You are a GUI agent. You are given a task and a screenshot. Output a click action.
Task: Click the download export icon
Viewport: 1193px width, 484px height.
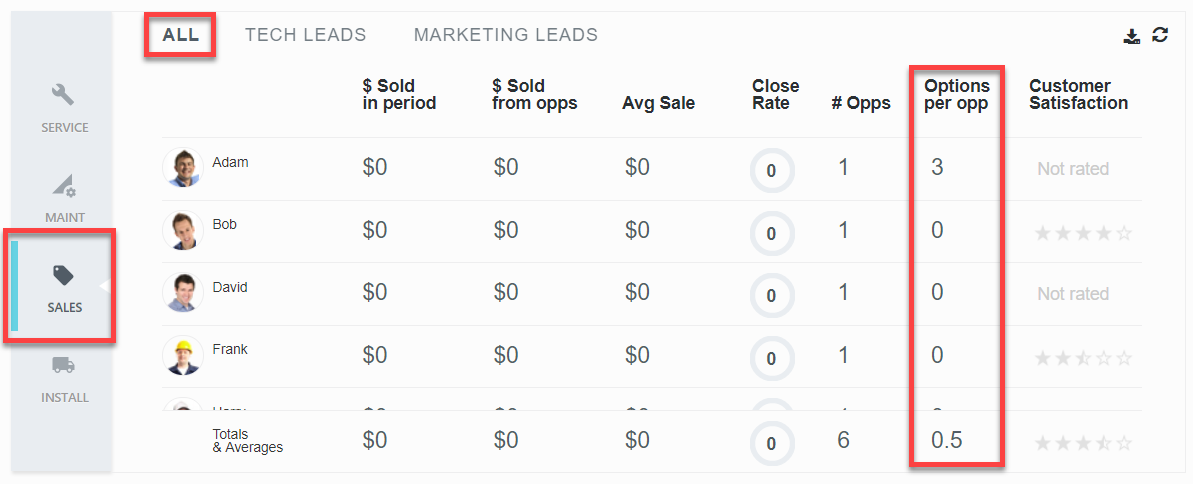click(x=1132, y=36)
